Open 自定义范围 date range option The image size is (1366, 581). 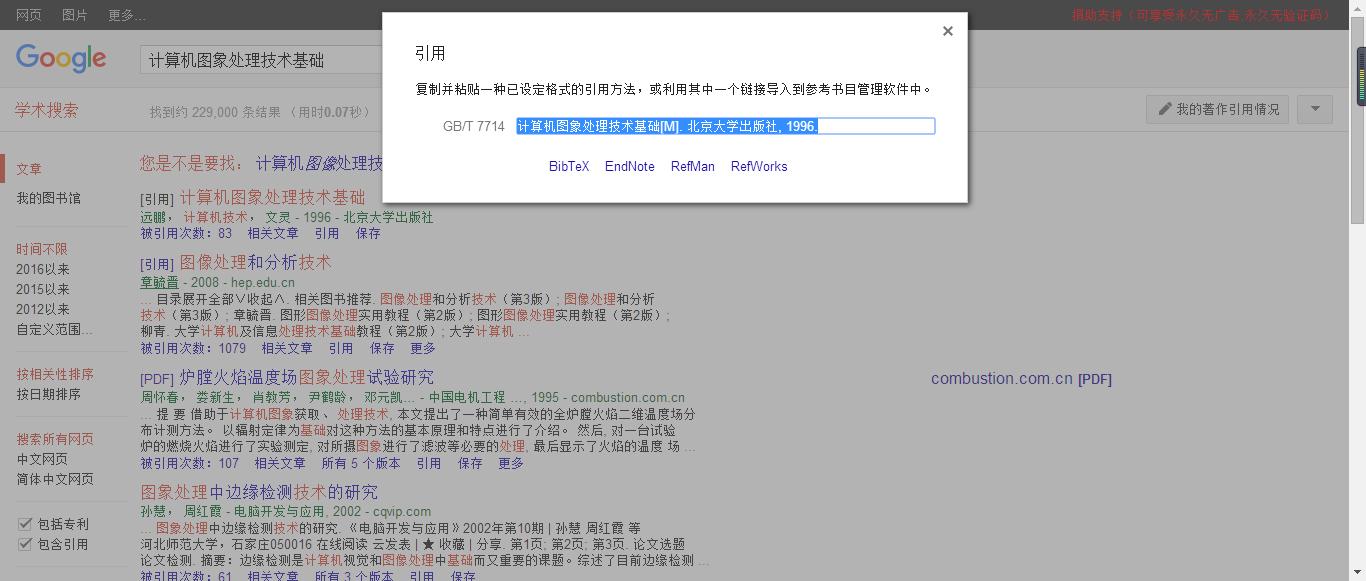click(x=54, y=329)
